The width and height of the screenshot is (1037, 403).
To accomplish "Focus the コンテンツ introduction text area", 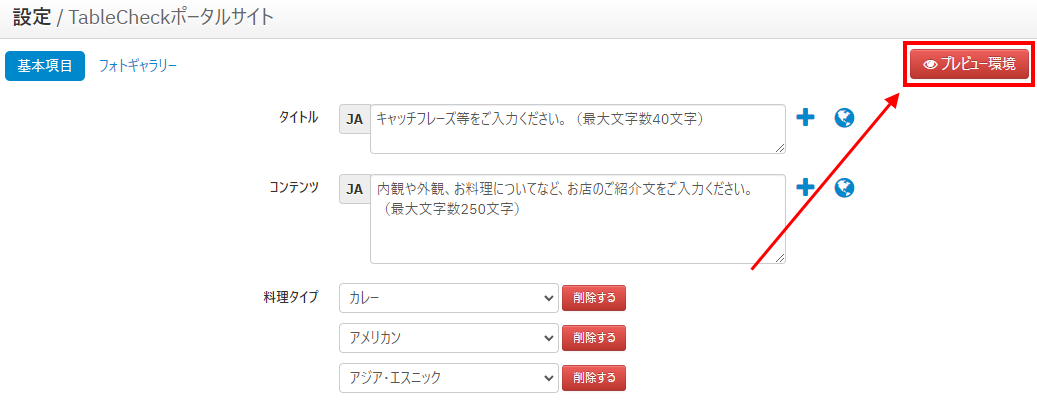I will (x=578, y=219).
